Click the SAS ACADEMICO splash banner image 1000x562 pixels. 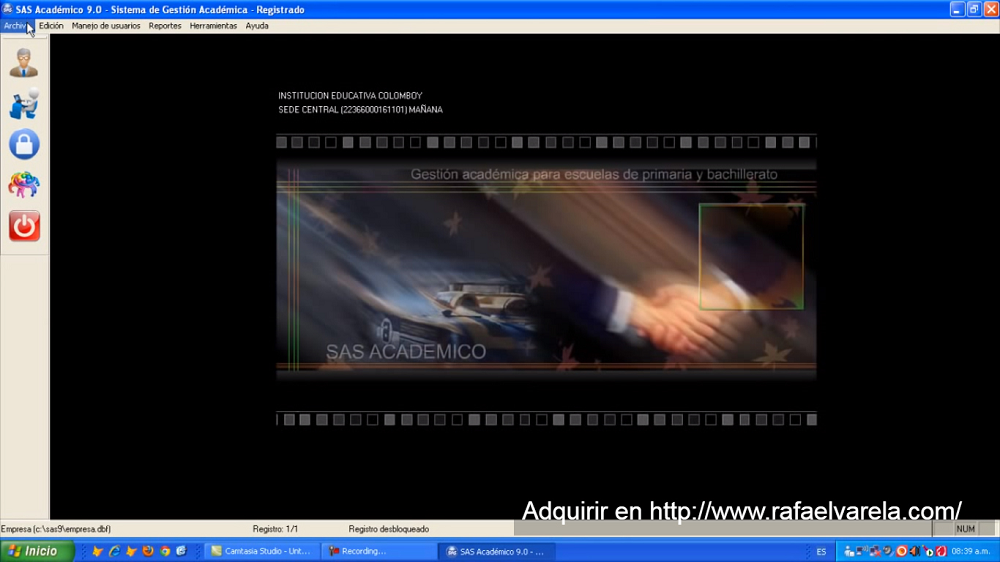pyautogui.click(x=546, y=268)
